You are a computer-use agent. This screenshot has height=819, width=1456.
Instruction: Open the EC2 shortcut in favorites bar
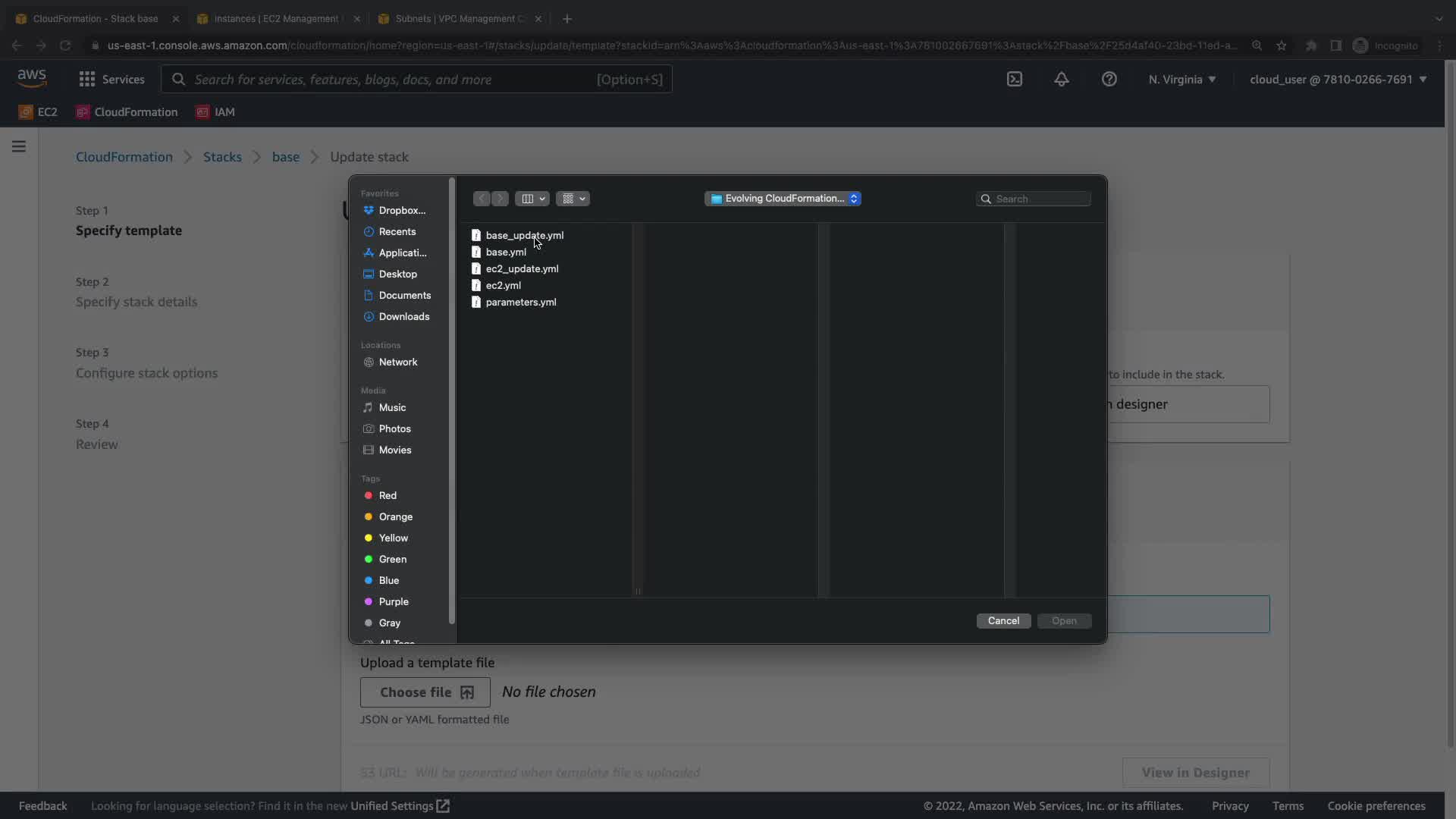(x=38, y=112)
